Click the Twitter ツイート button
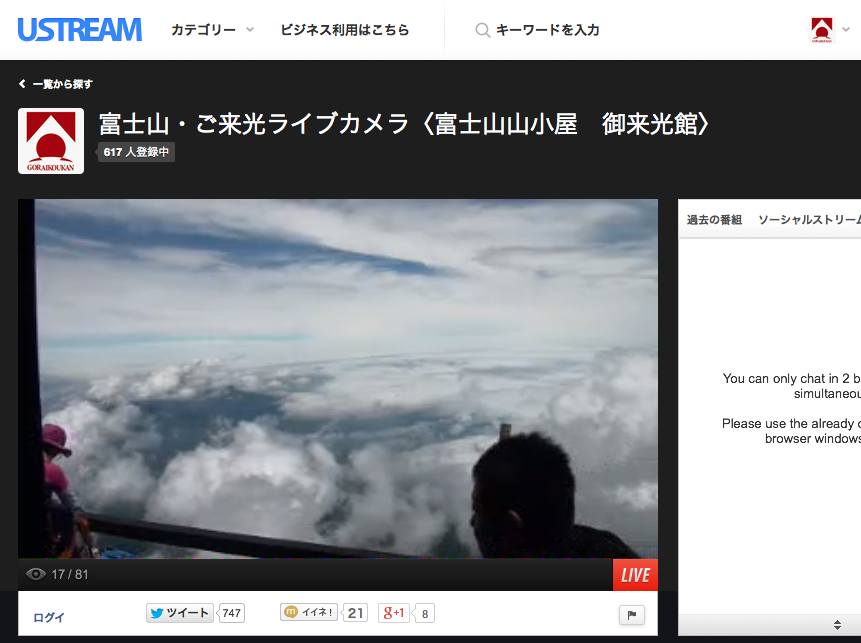 pos(180,613)
